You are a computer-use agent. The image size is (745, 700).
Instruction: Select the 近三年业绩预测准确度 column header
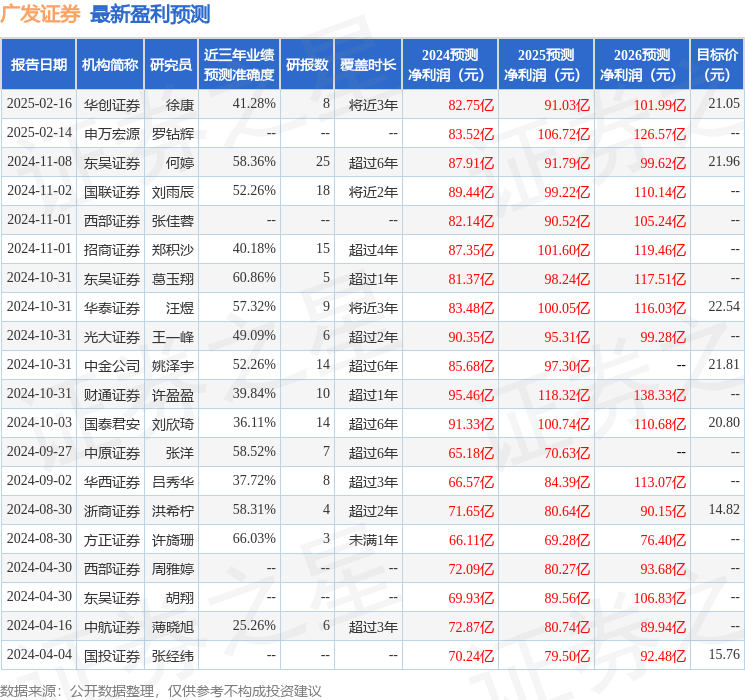[x=239, y=65]
